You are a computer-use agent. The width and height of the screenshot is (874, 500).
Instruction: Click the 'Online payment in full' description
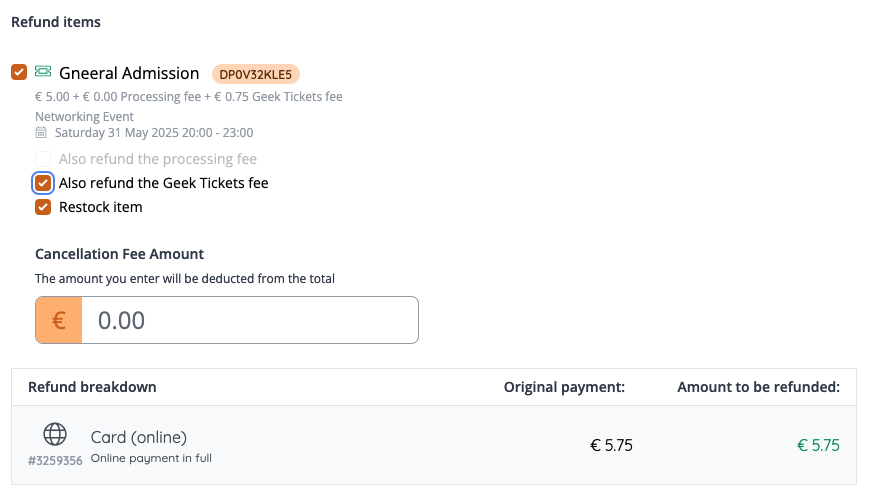151,458
